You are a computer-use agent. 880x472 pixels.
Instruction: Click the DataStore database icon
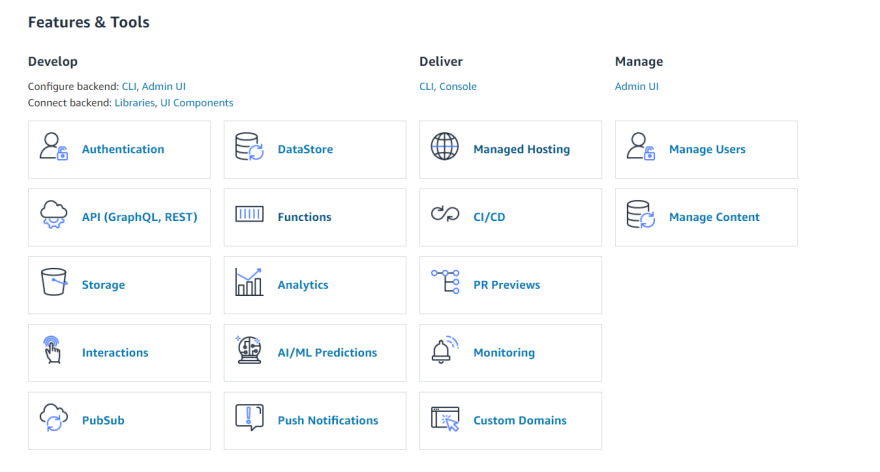[x=249, y=146]
